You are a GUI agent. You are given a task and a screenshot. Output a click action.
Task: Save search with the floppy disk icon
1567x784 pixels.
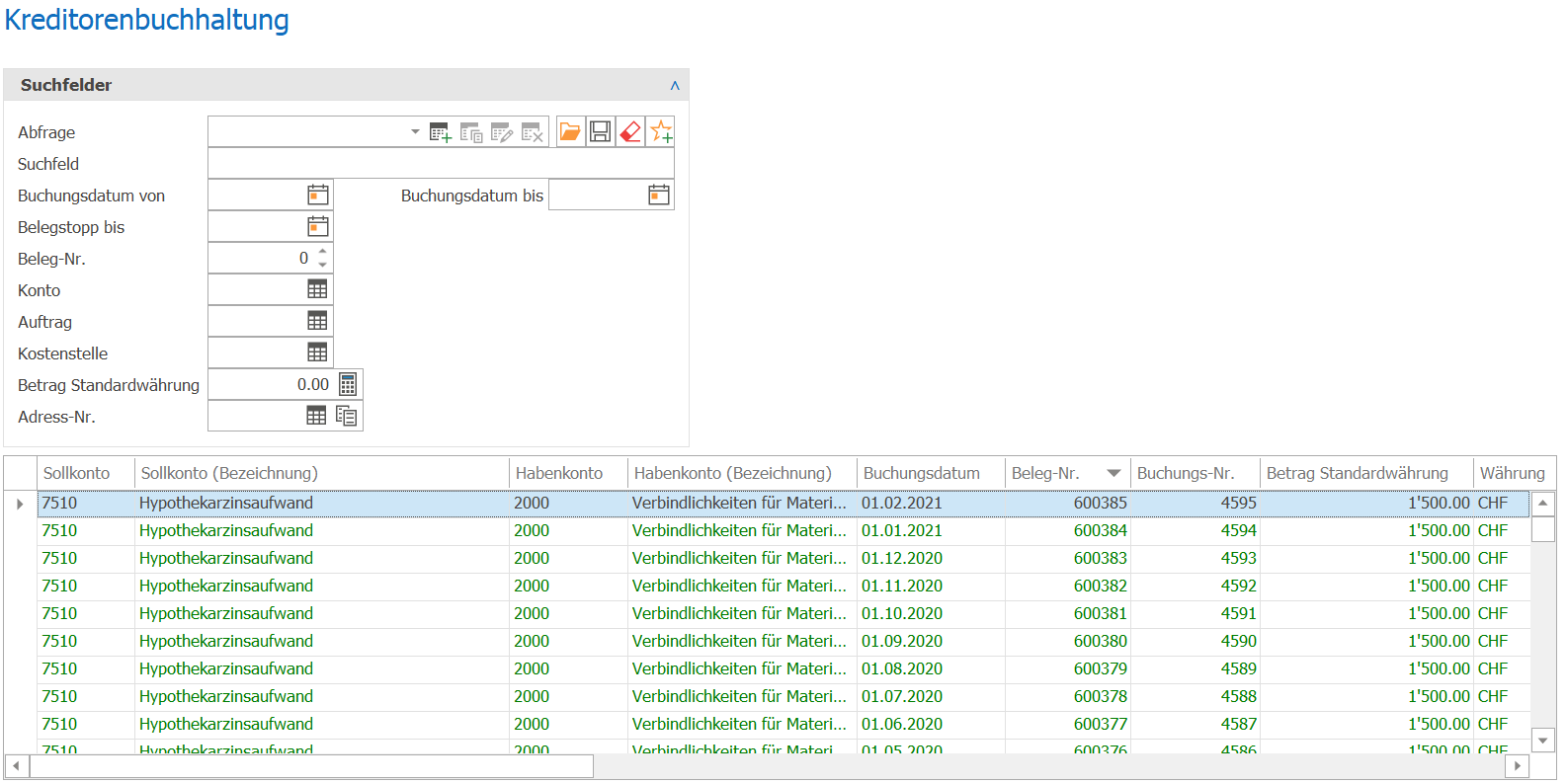point(600,131)
